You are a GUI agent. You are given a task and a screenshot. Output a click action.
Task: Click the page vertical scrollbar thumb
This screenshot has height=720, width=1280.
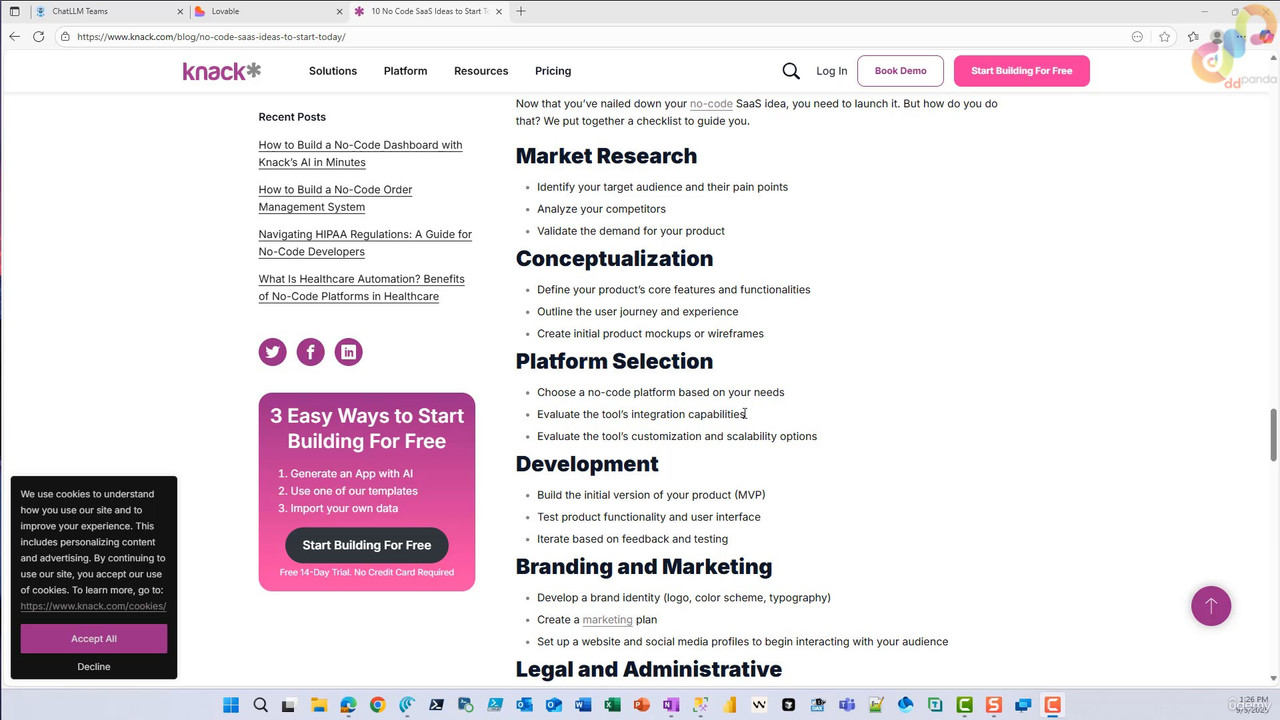click(x=1274, y=435)
